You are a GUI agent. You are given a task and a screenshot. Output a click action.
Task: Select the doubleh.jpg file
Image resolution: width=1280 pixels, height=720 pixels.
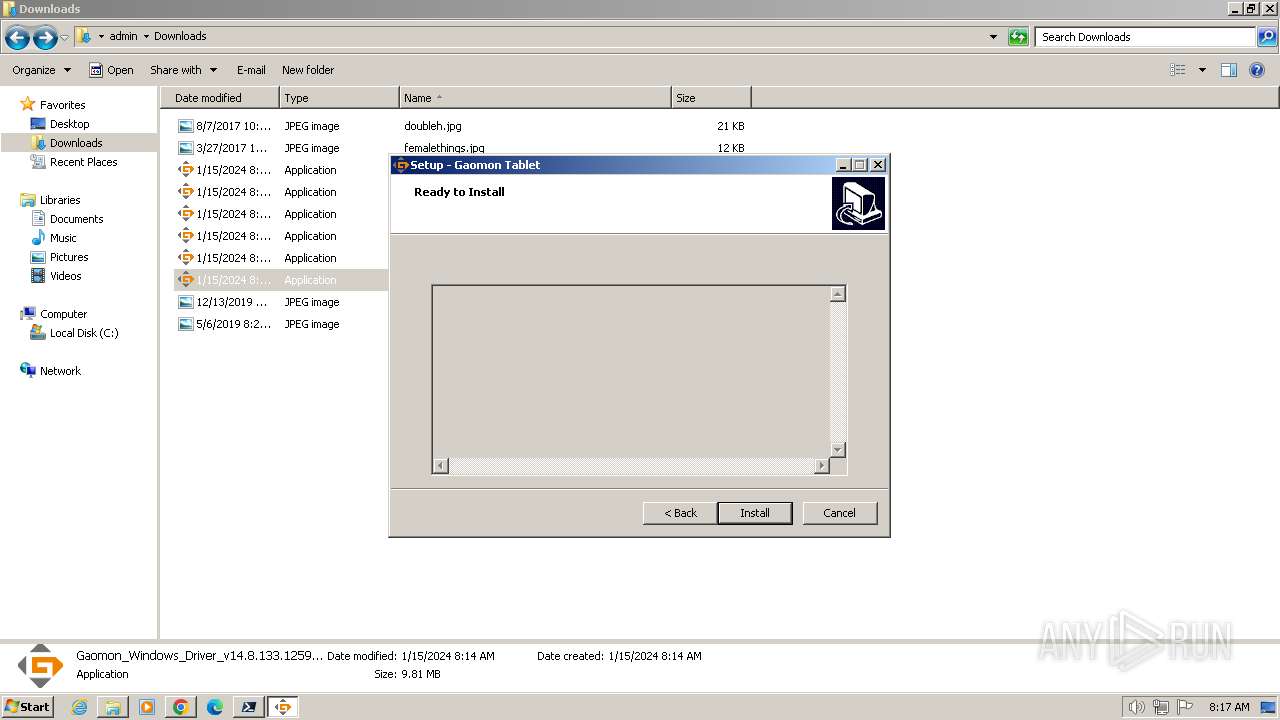point(433,126)
